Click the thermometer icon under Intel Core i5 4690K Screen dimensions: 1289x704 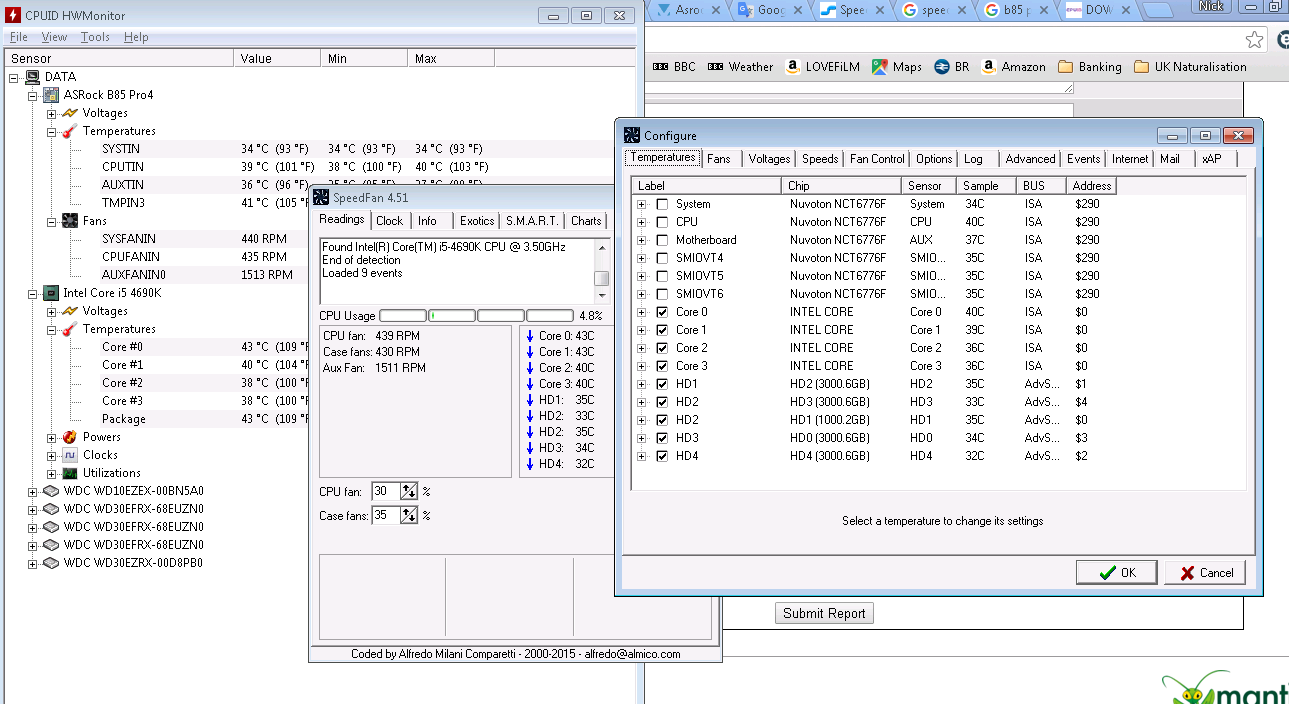click(x=70, y=329)
